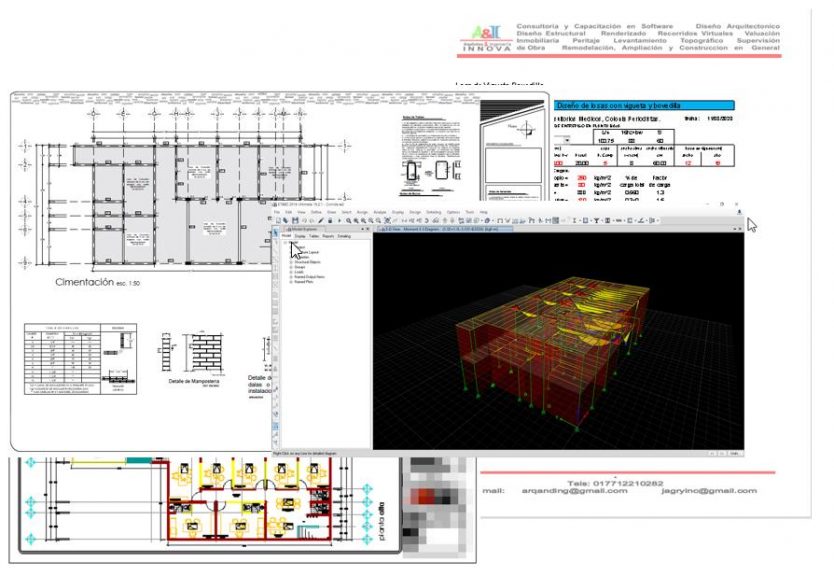Expand the Structural Objects tree node
This screenshot has height=576, width=834.
[290, 262]
